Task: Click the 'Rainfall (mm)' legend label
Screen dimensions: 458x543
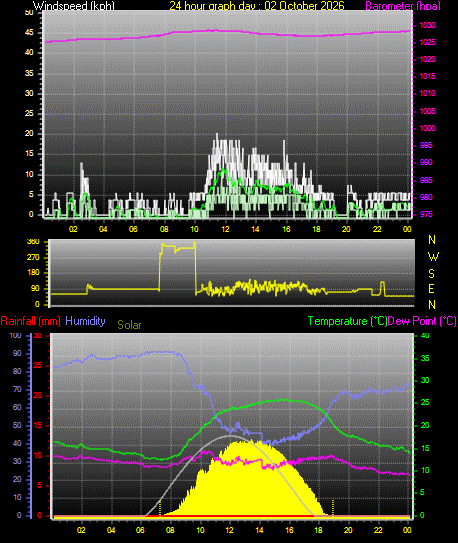Action: (30, 321)
